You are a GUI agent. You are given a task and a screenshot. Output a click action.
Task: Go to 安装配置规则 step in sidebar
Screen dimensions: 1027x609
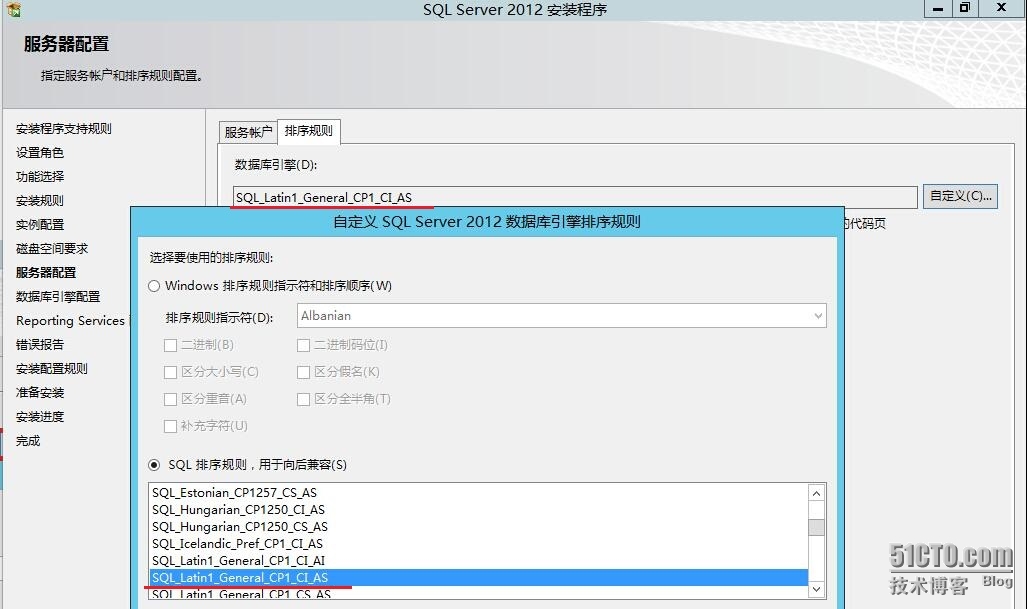point(52,369)
